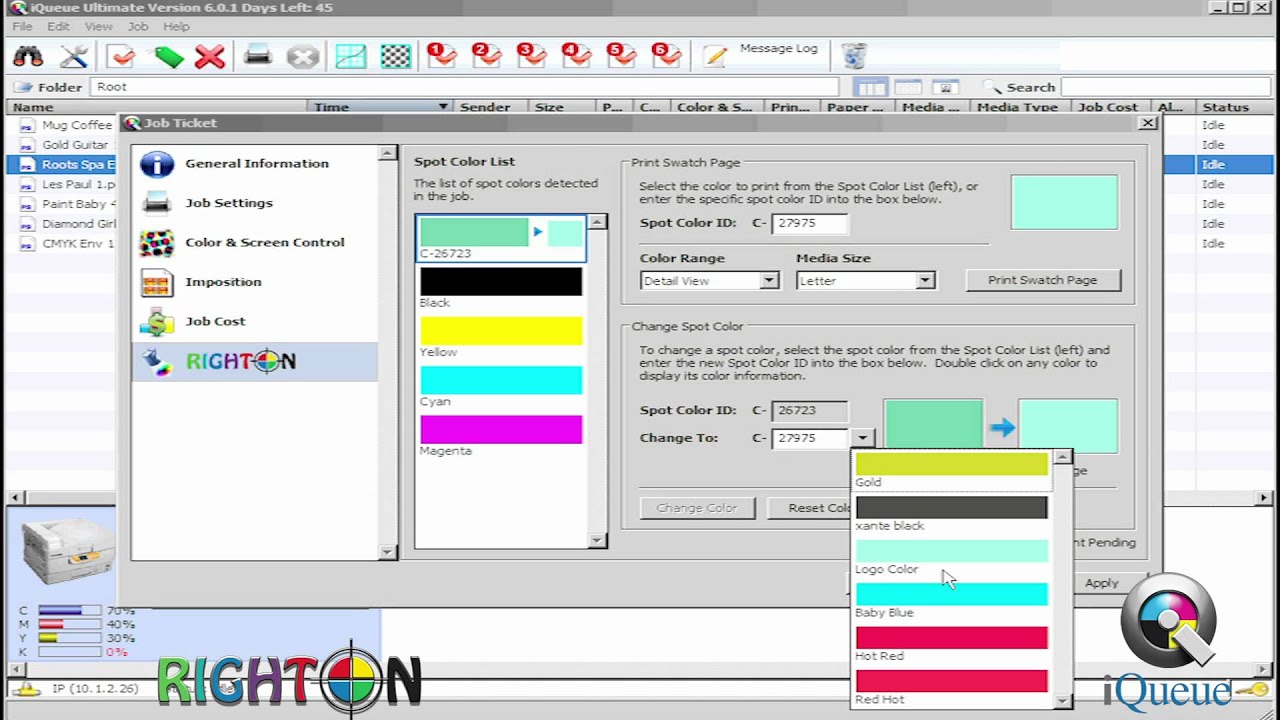
Task: Open the Message Log pencil icon
Action: (x=715, y=56)
